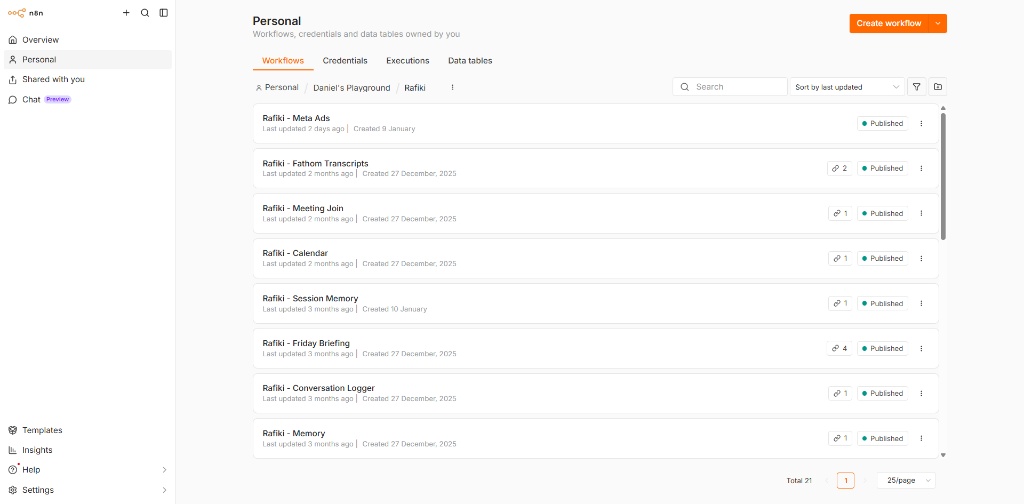
Task: Open Rafiki - Meta Ads workflow
Action: [596, 123]
